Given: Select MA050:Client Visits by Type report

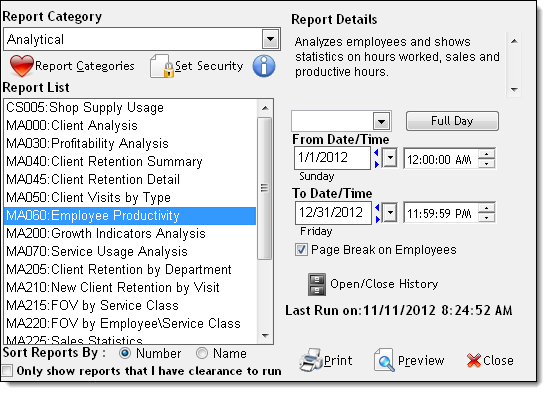Looking at the screenshot, I should coord(130,198).
